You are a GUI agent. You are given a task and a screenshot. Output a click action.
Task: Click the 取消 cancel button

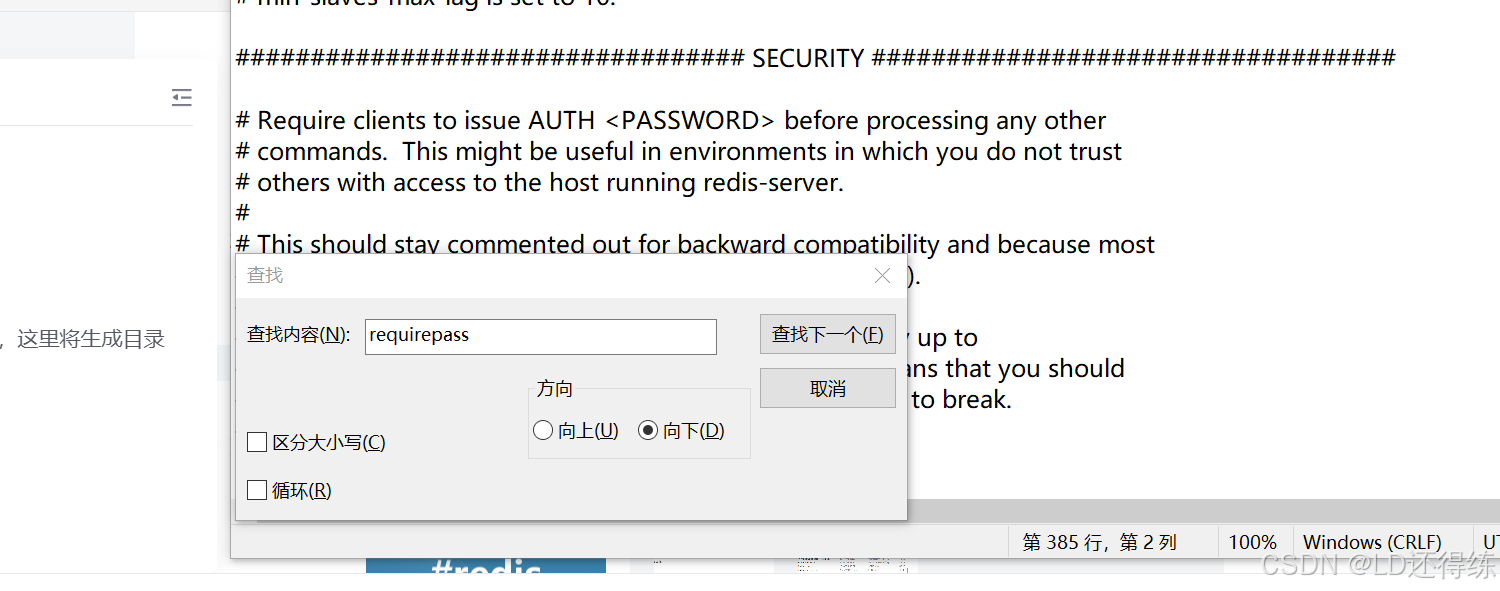[x=827, y=387]
